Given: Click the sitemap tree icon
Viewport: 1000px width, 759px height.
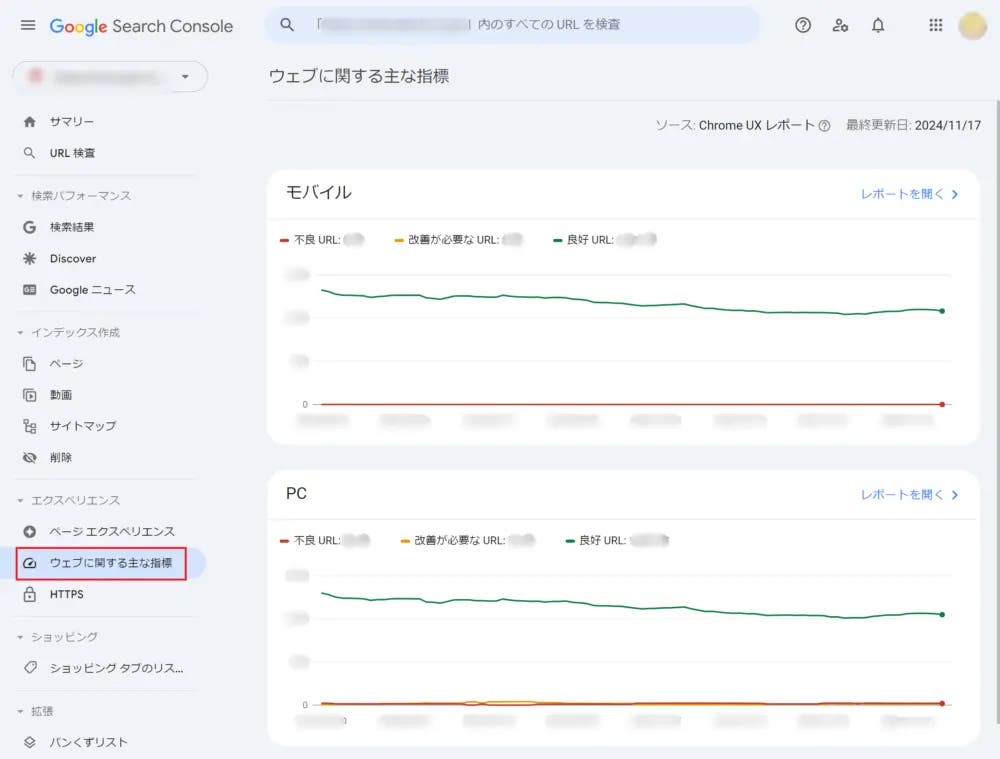Looking at the screenshot, I should [x=29, y=426].
